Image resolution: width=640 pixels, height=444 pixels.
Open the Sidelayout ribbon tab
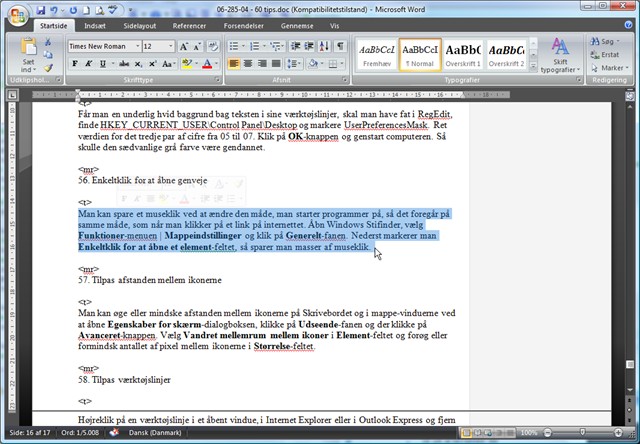point(139,23)
